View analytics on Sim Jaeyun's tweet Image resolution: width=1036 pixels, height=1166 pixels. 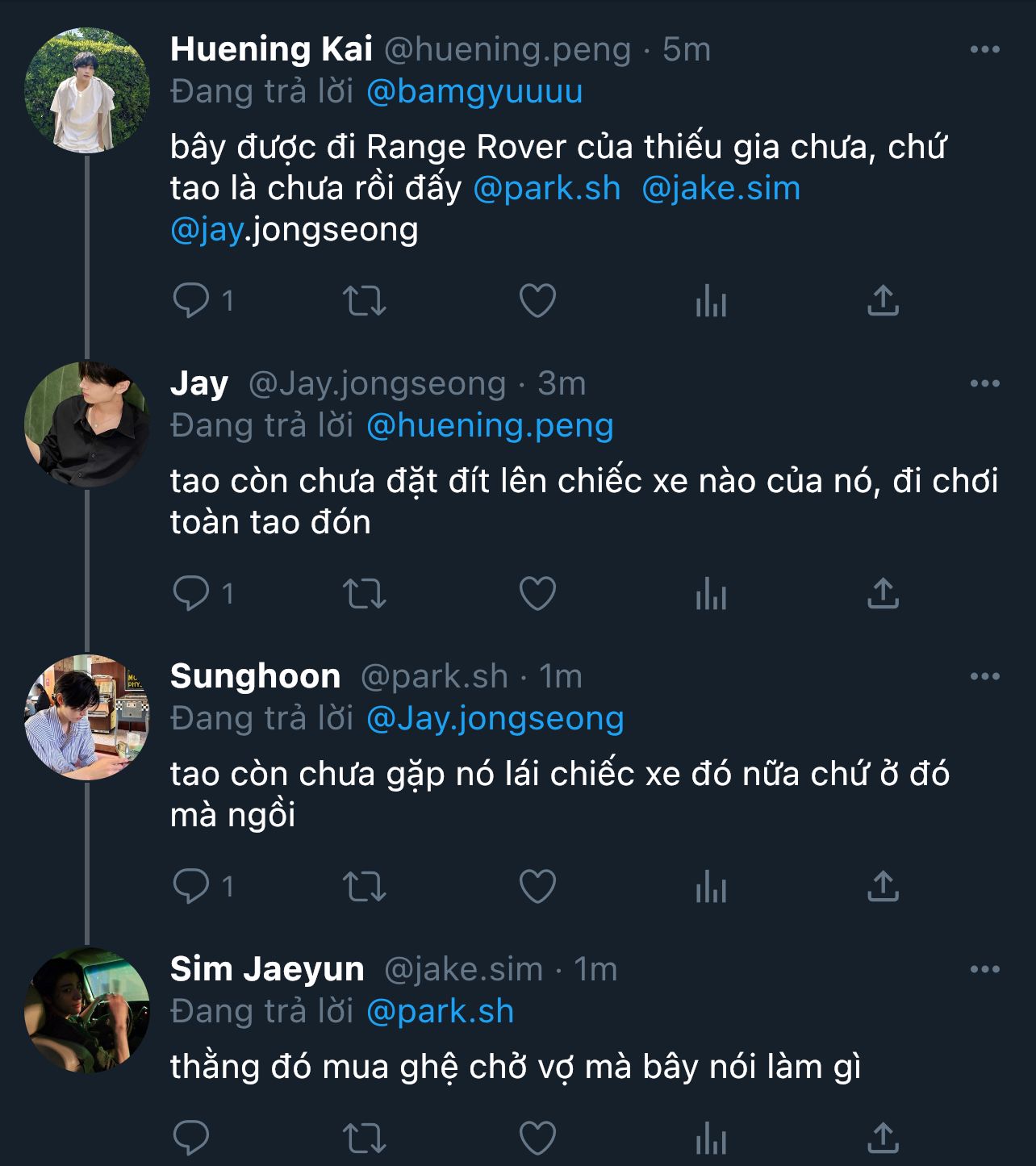click(711, 1139)
